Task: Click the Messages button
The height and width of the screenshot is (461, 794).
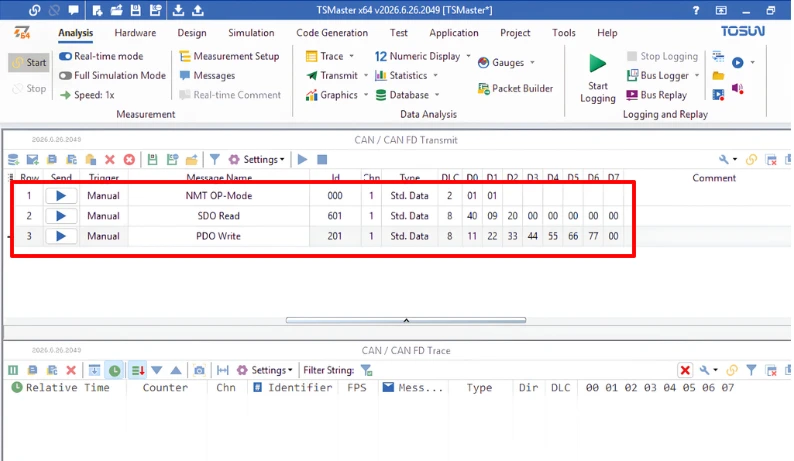Action: [208, 75]
